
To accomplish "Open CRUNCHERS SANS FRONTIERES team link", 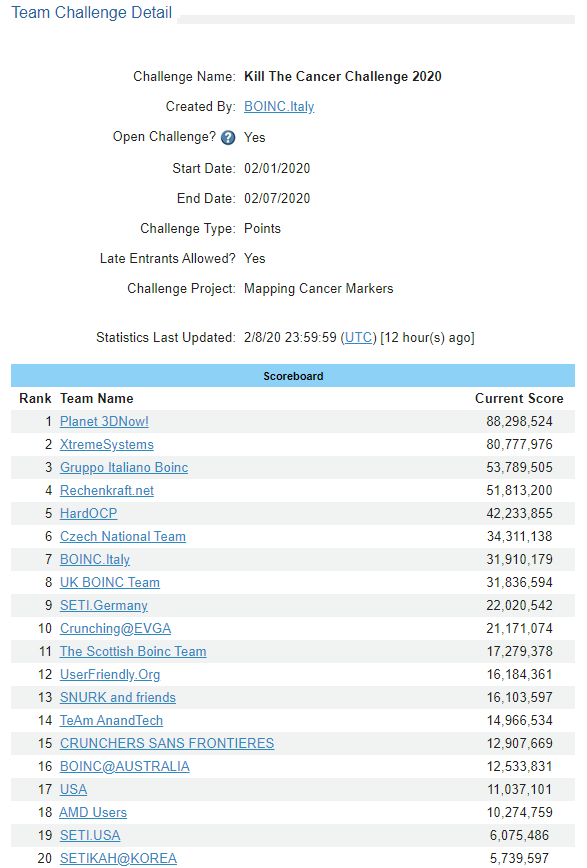I will 167,743.
